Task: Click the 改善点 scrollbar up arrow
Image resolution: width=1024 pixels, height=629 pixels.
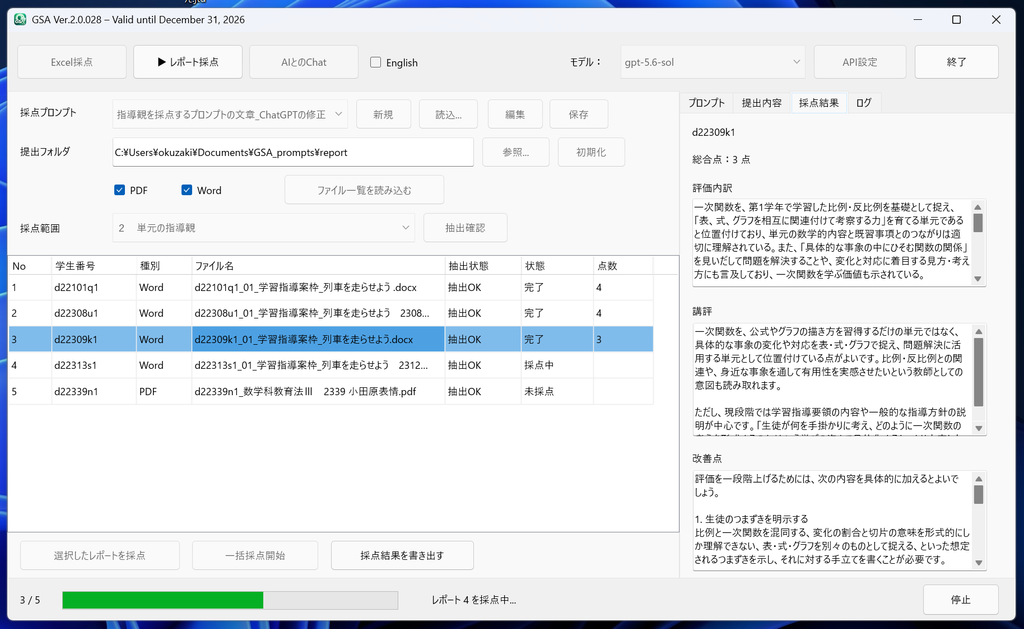Action: tap(978, 479)
